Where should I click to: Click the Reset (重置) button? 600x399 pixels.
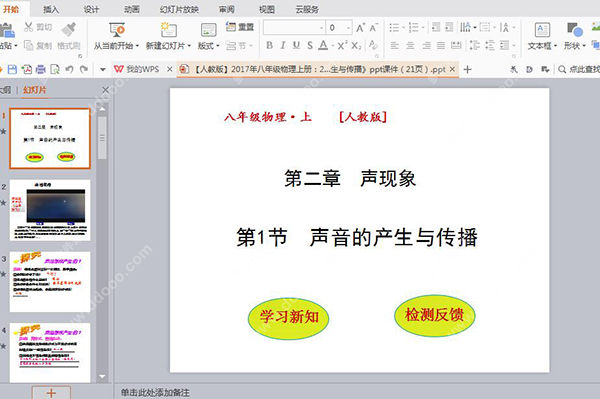240,27
